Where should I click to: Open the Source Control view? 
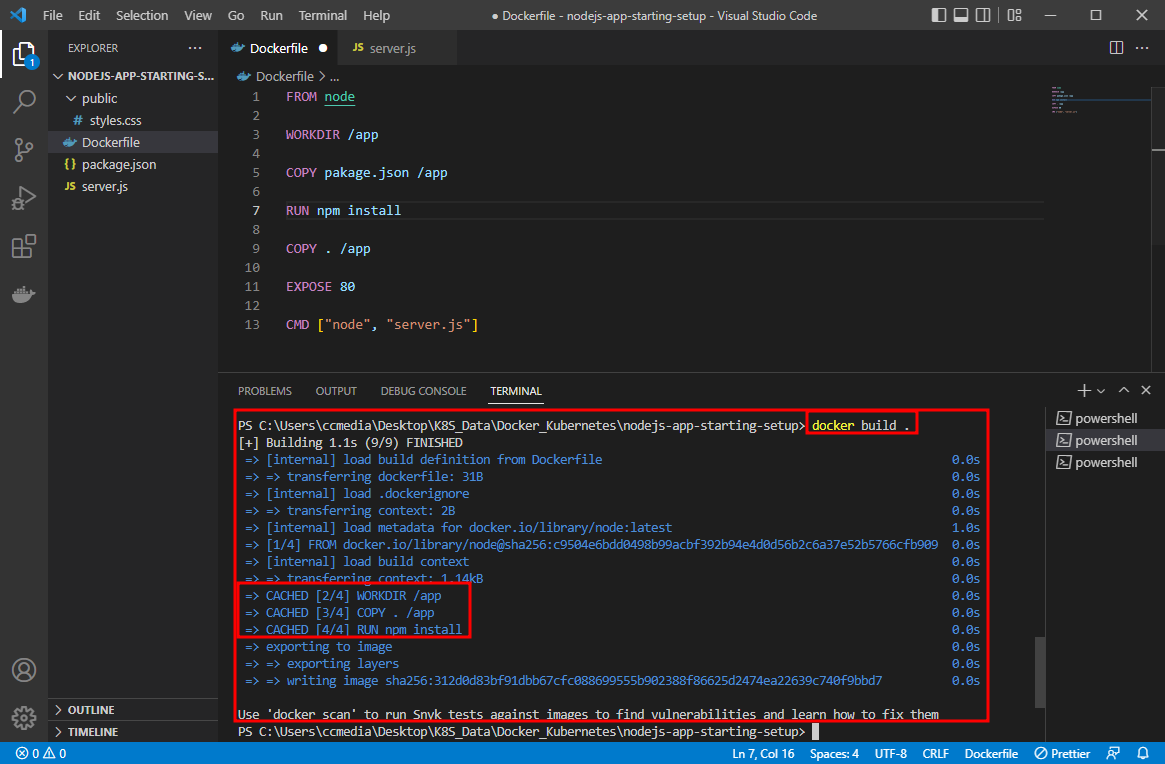tap(24, 150)
